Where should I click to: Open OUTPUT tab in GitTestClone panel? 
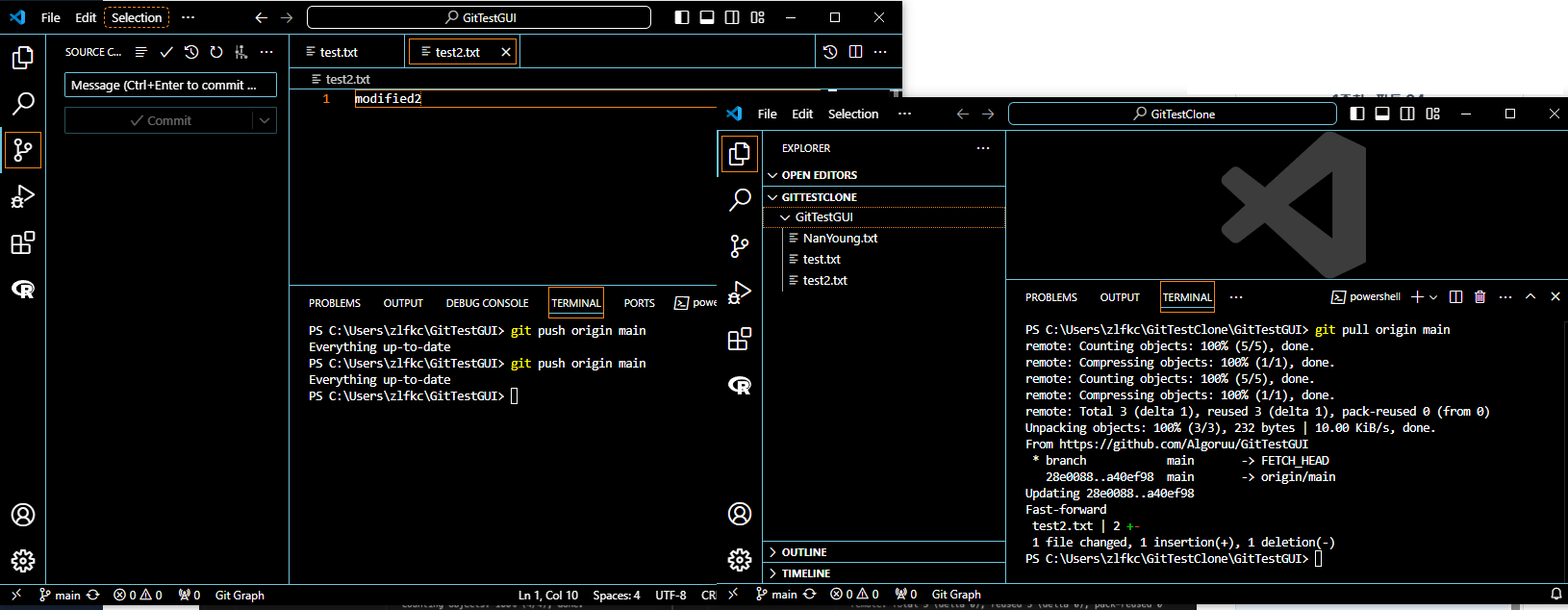point(1120,297)
